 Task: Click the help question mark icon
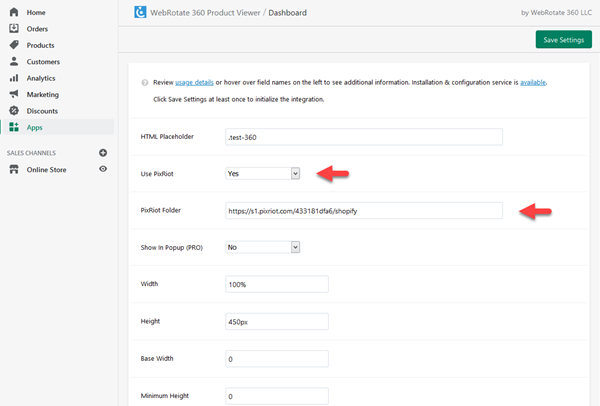tap(145, 83)
